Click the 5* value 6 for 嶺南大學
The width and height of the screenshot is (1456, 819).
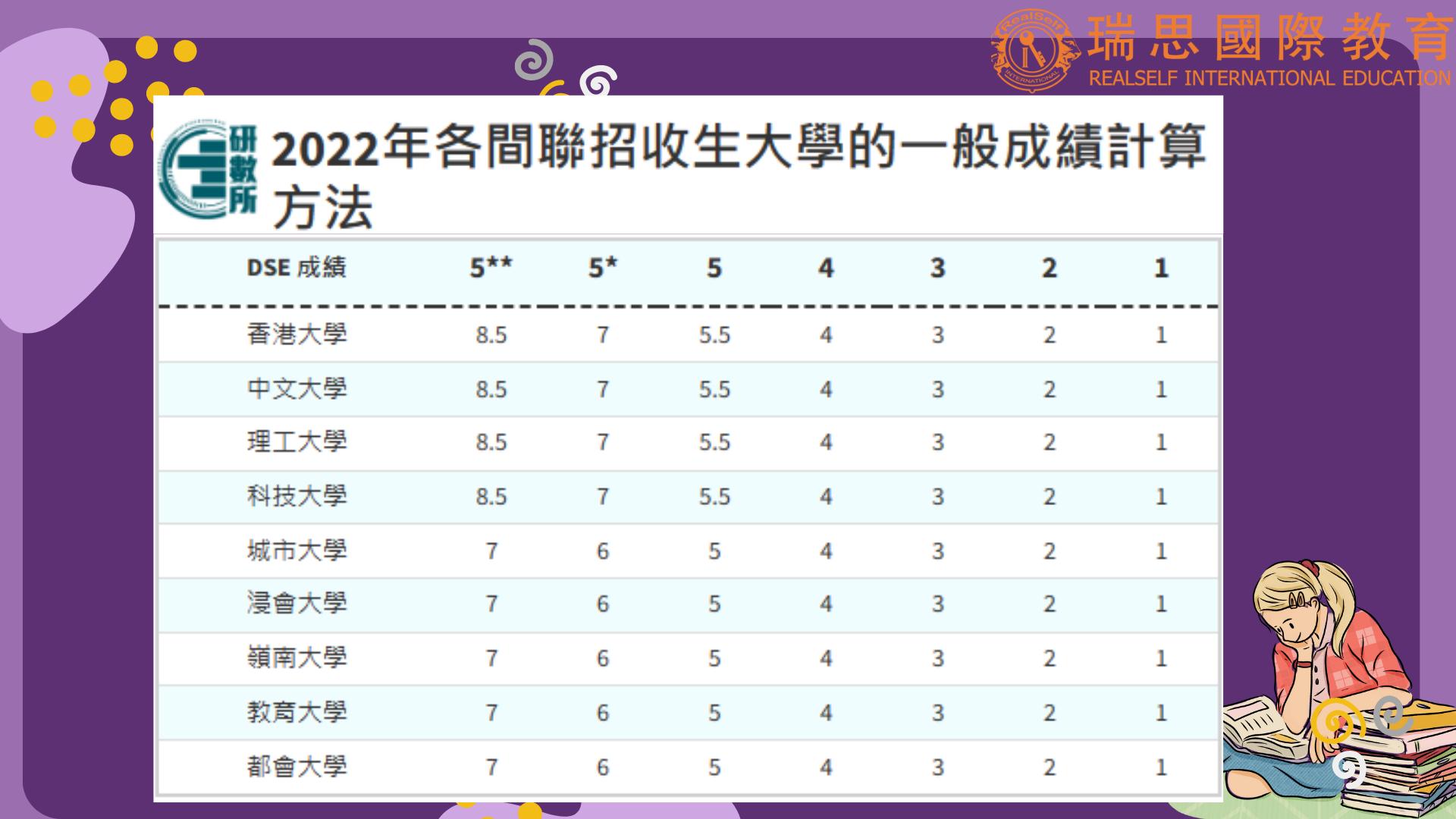coord(603,659)
